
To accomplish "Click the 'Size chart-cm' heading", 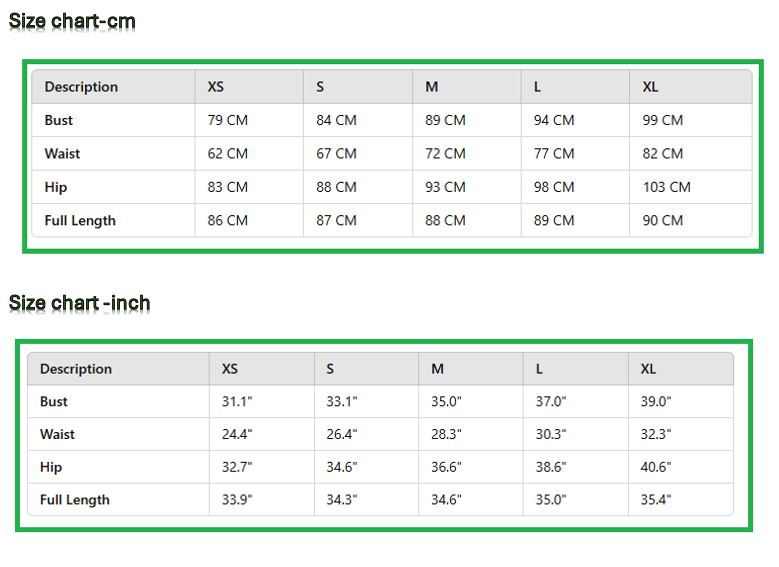I will click(x=72, y=21).
